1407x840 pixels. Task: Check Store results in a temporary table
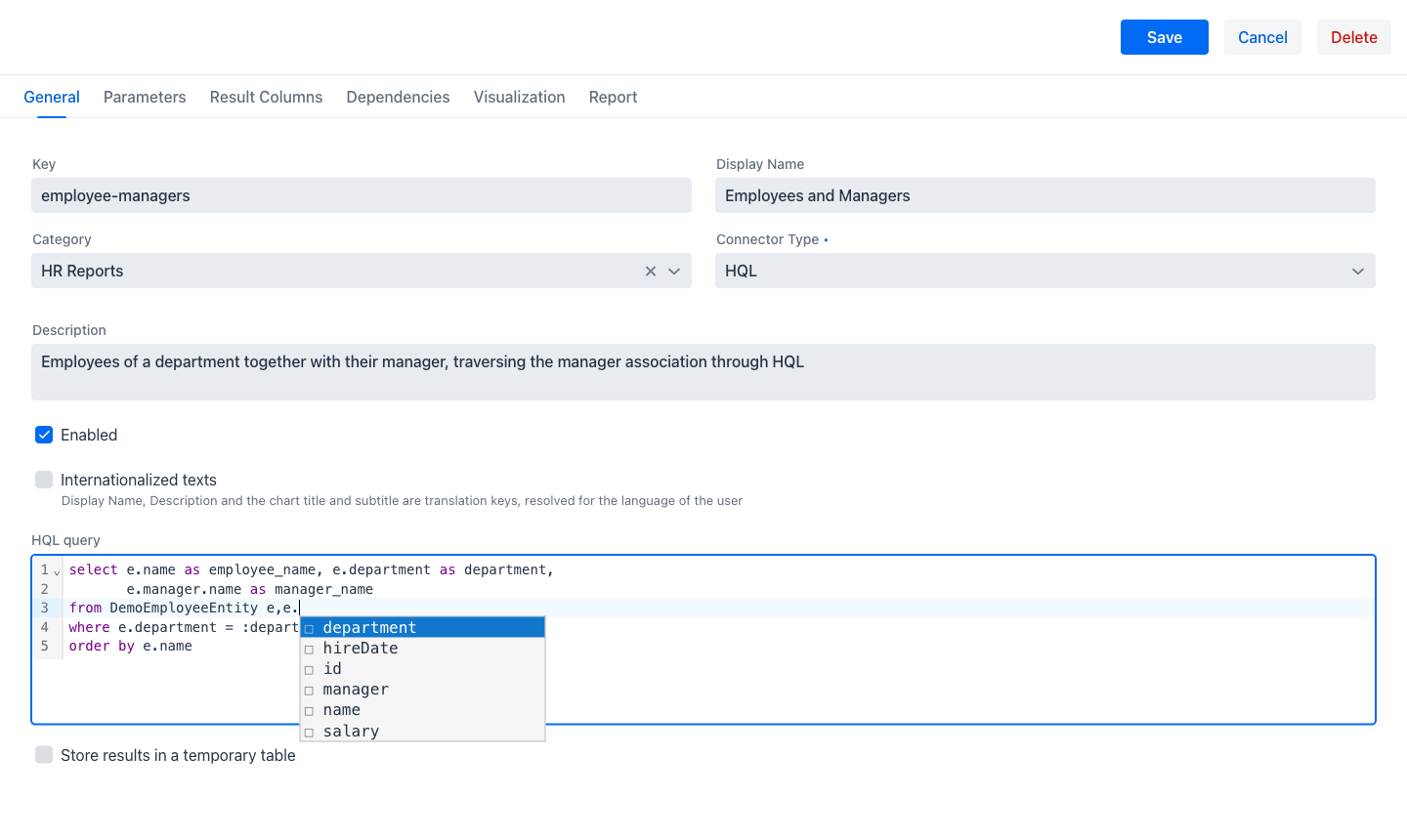tap(44, 755)
